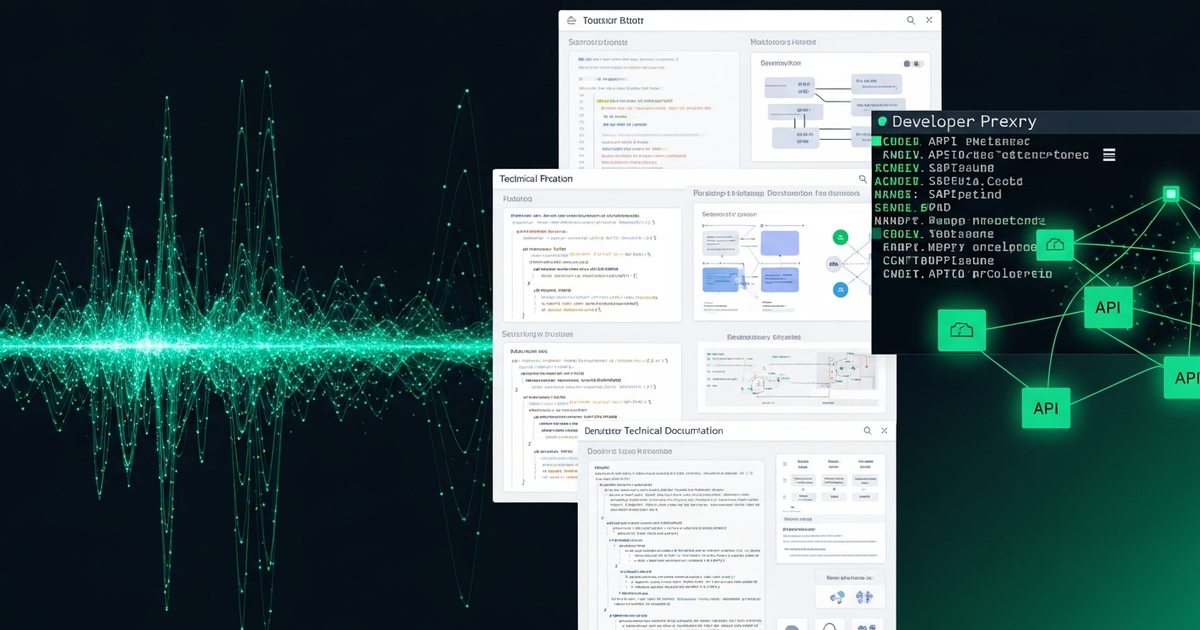
Task: Select the lower cloud network node
Action: click(x=961, y=330)
